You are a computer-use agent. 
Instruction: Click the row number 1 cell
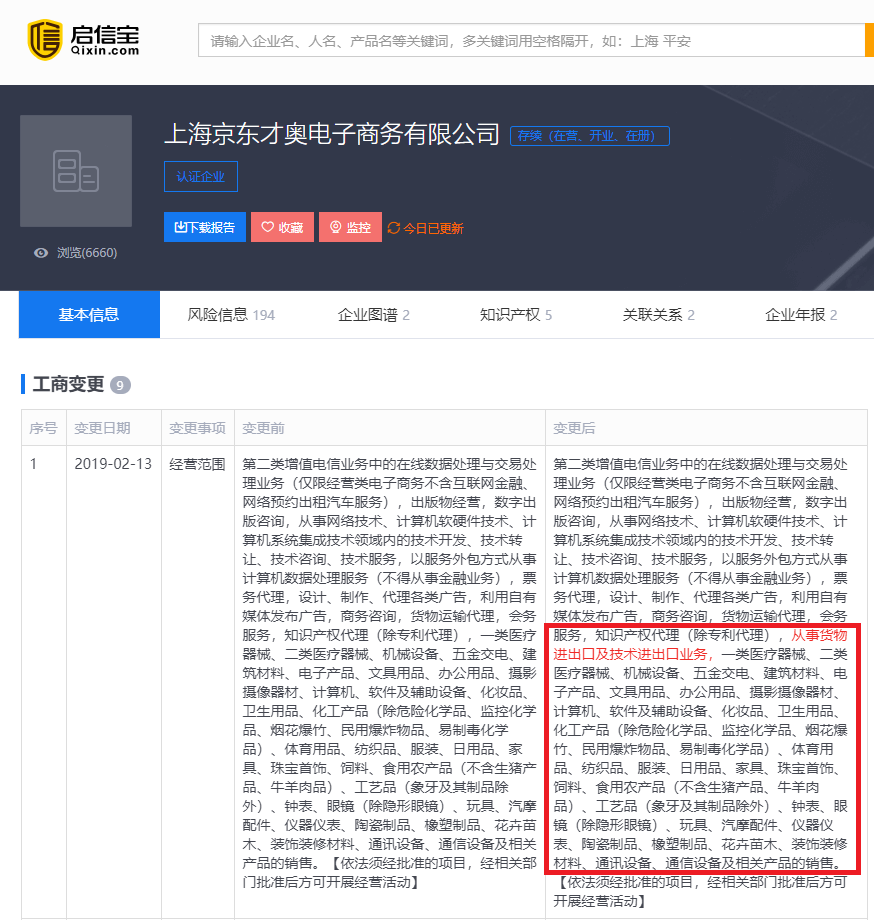34,464
